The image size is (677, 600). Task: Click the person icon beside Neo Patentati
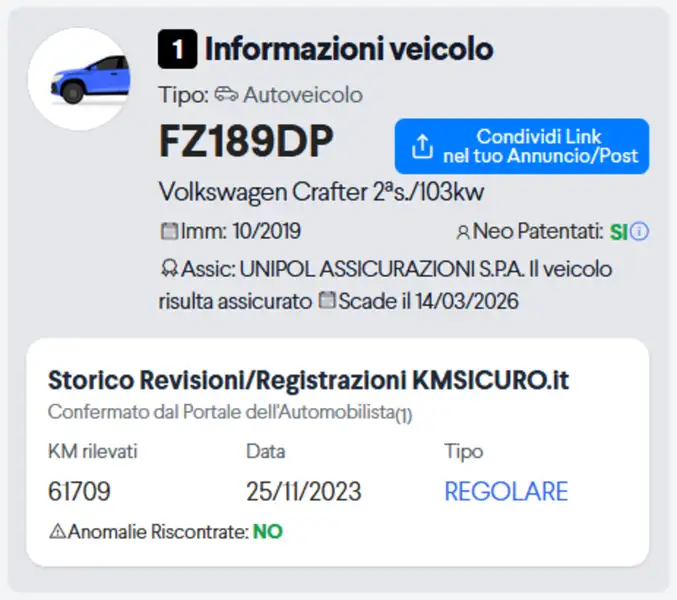(463, 232)
